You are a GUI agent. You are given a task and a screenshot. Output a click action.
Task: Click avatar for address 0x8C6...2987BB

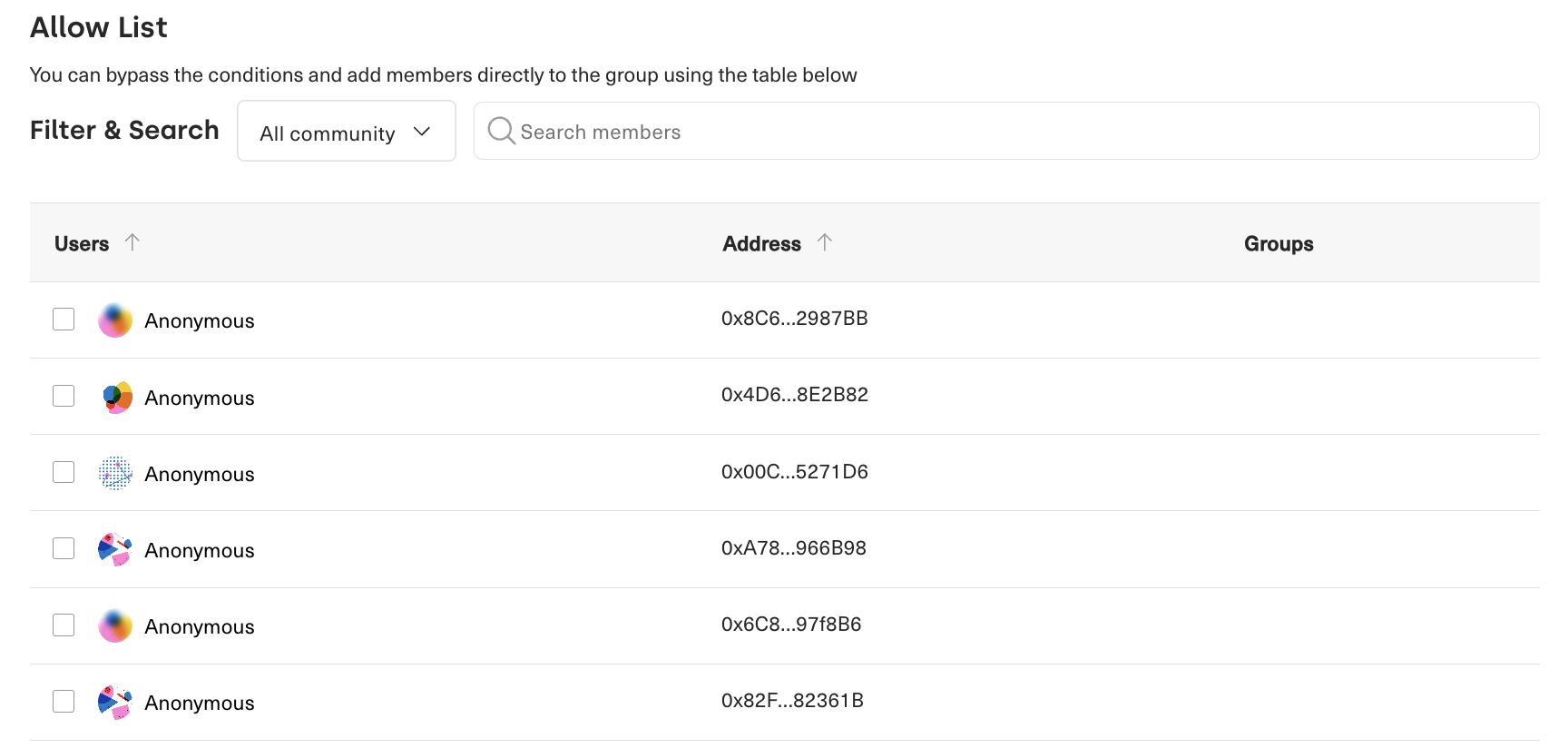[115, 320]
